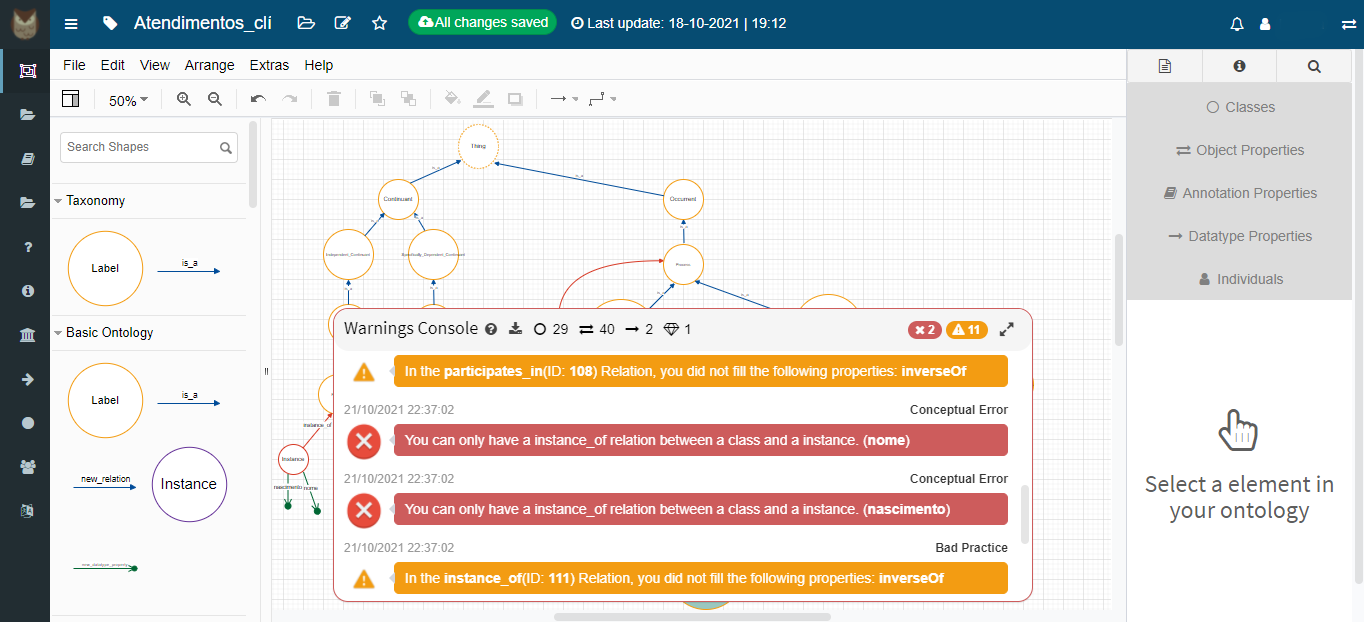Click the undo arrow in toolbar
1364x622 pixels.
(258, 99)
